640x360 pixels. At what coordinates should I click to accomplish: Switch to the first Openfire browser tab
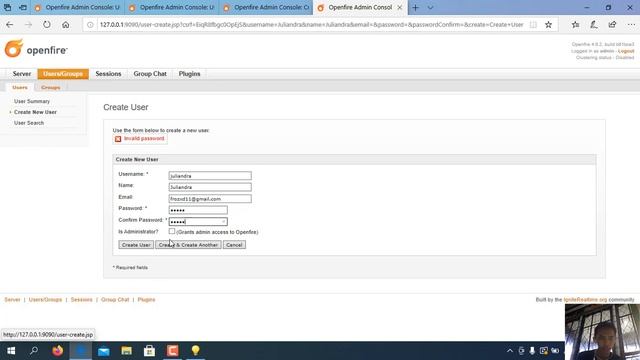77,7
